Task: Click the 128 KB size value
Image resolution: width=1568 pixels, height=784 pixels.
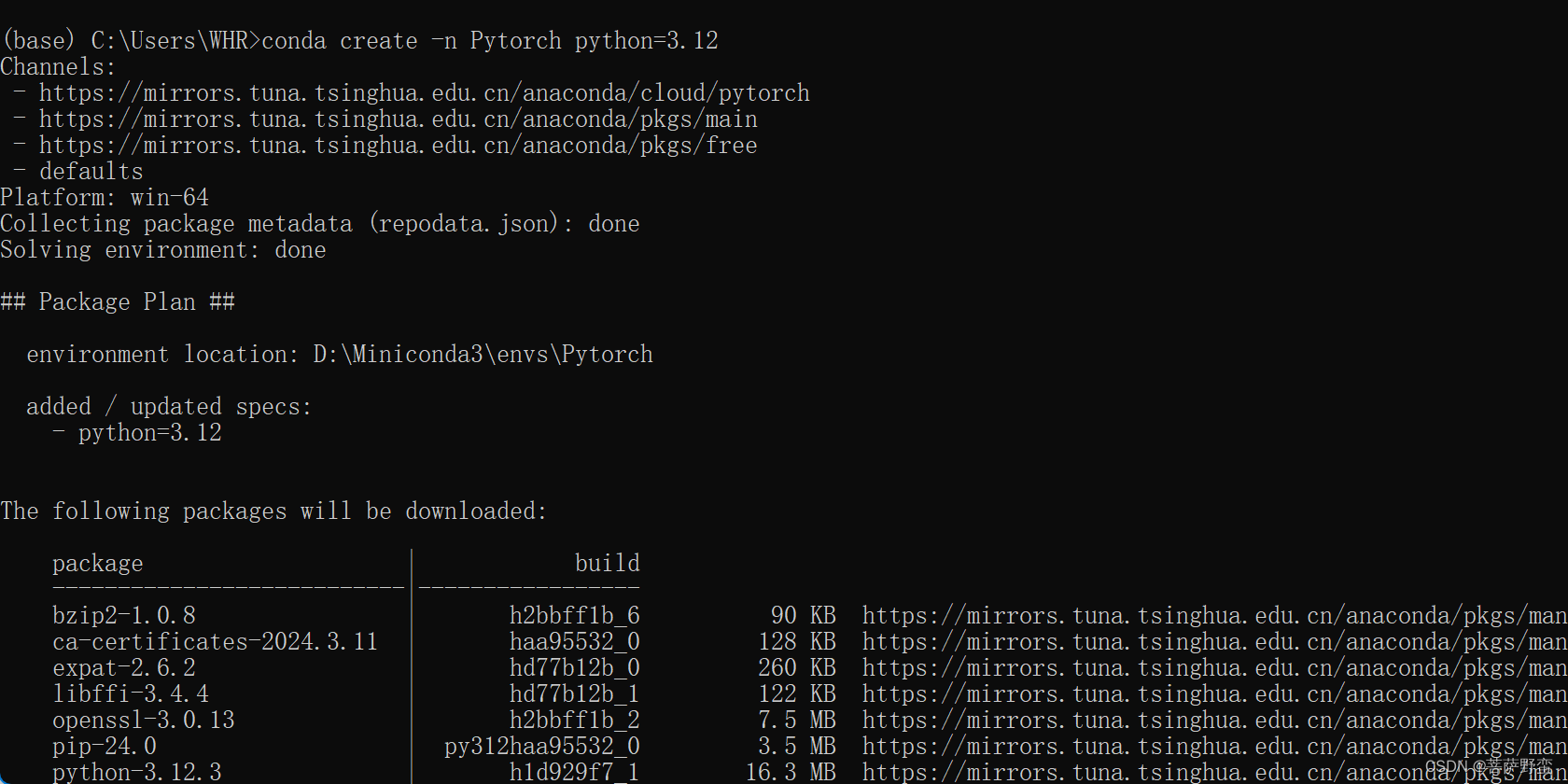Action: click(797, 642)
